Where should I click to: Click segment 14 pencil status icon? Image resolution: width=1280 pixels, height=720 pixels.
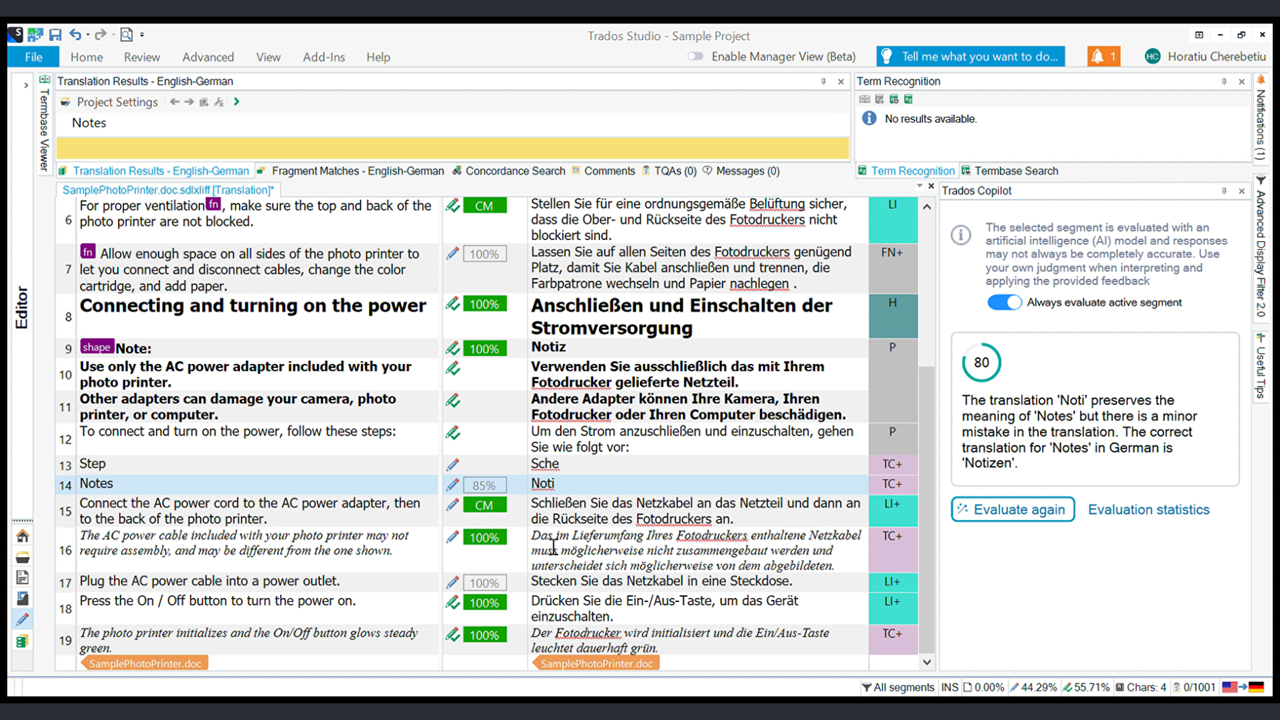click(x=453, y=484)
